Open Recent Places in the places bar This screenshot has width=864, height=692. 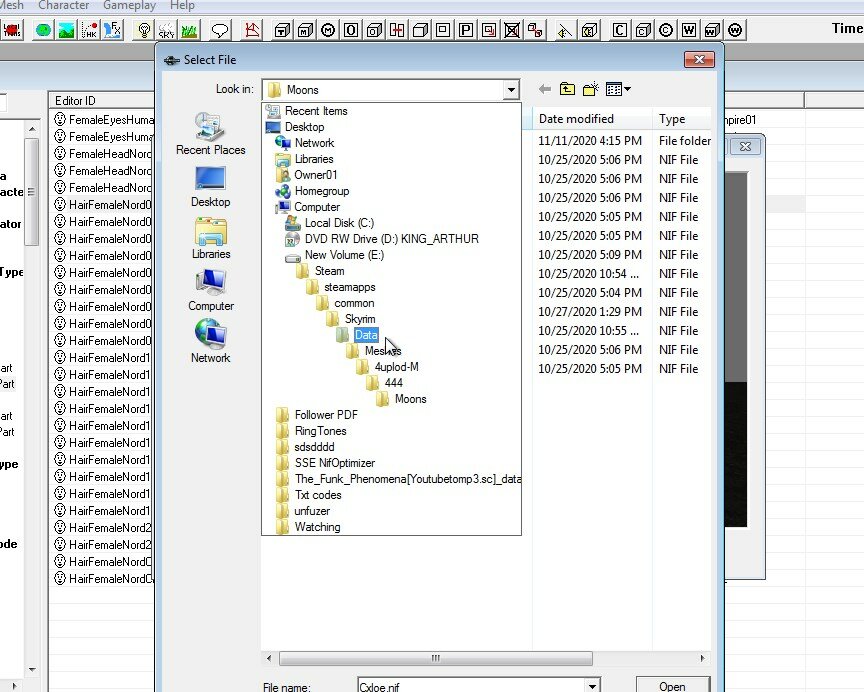coord(210,134)
